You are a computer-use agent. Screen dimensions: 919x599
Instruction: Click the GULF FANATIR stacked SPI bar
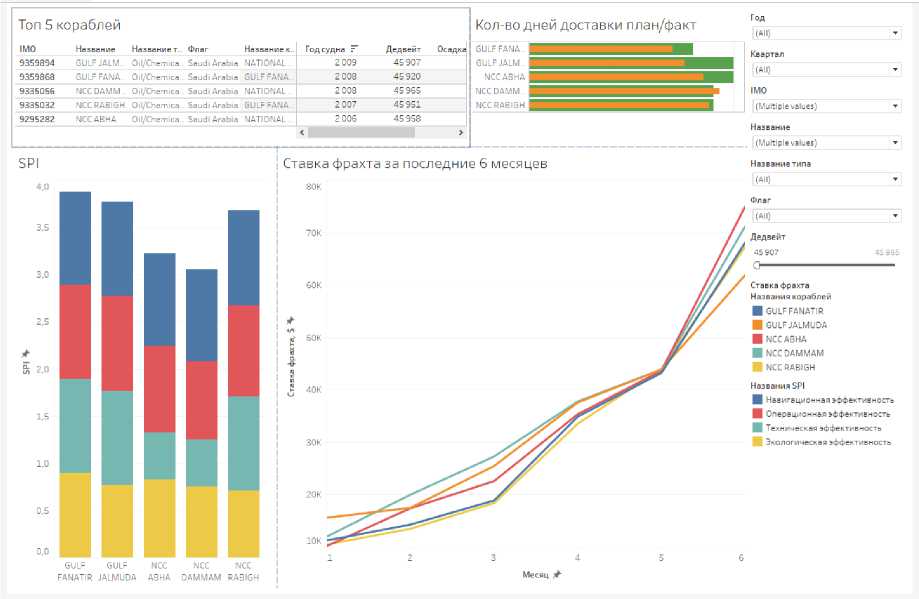pos(75,374)
